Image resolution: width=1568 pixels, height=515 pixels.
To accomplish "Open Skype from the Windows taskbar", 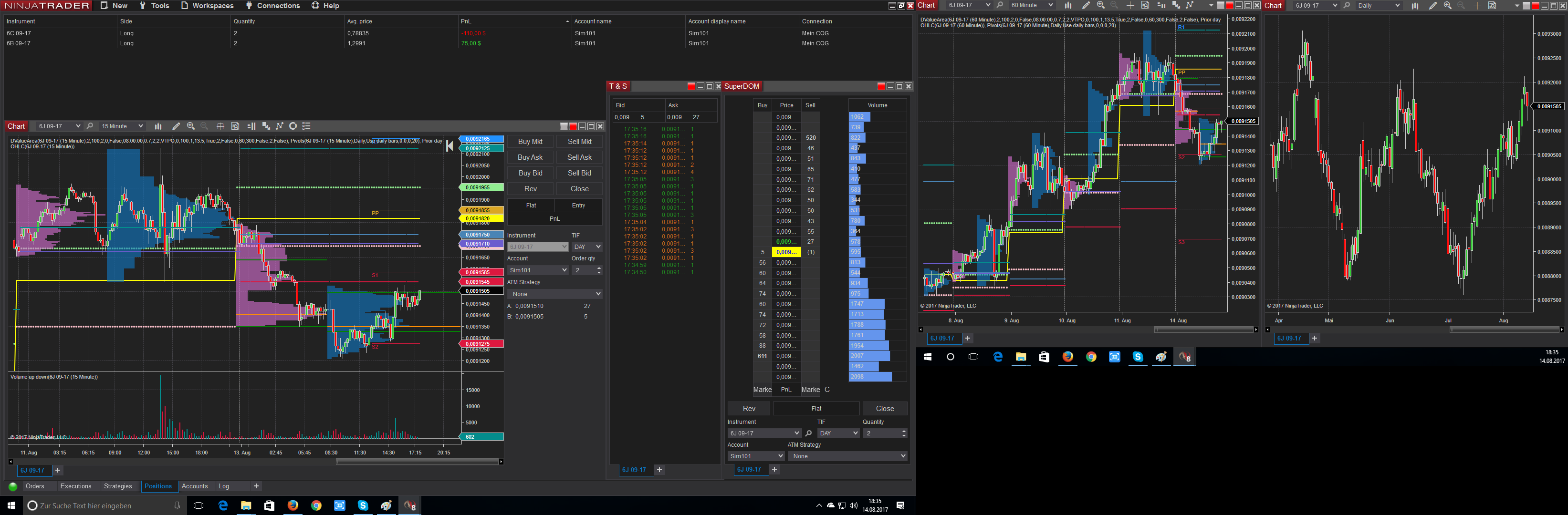I will tap(363, 505).
